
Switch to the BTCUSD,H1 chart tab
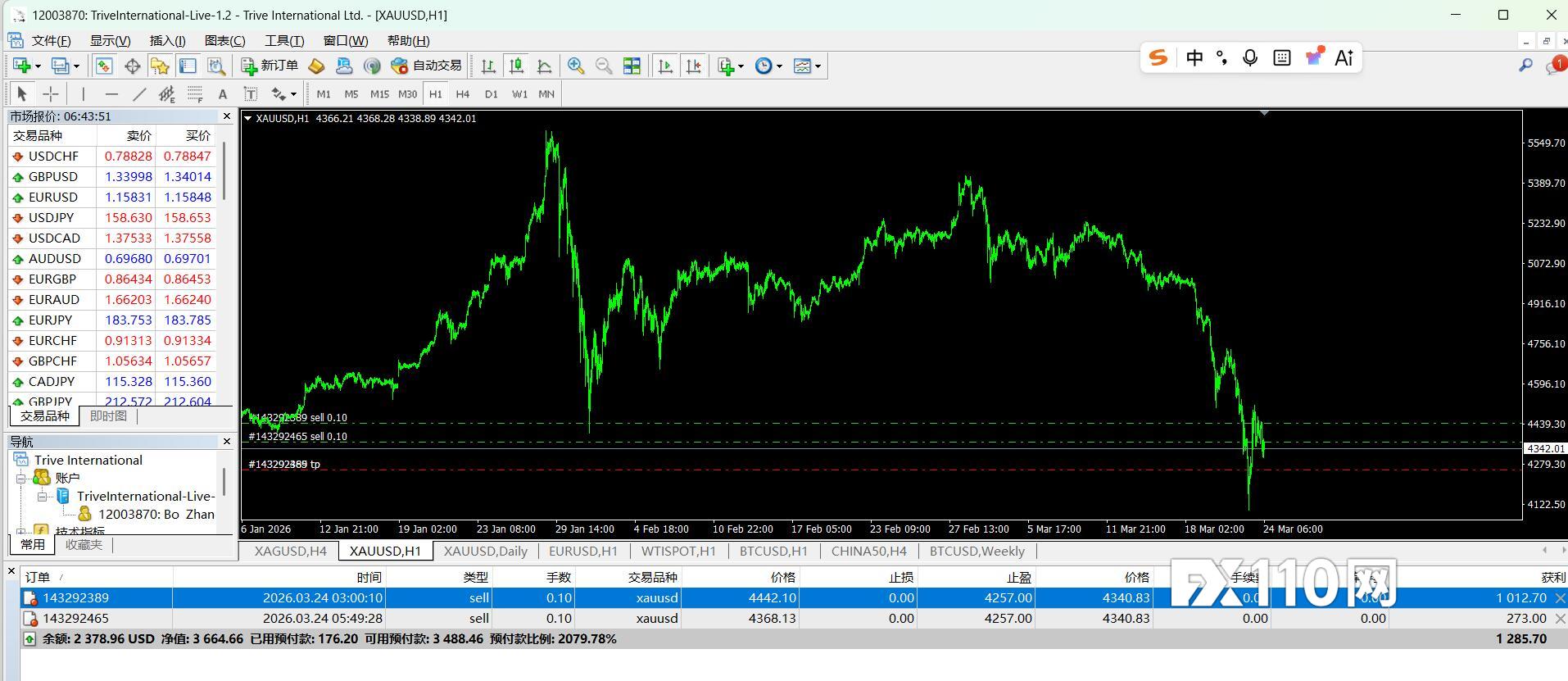point(773,551)
